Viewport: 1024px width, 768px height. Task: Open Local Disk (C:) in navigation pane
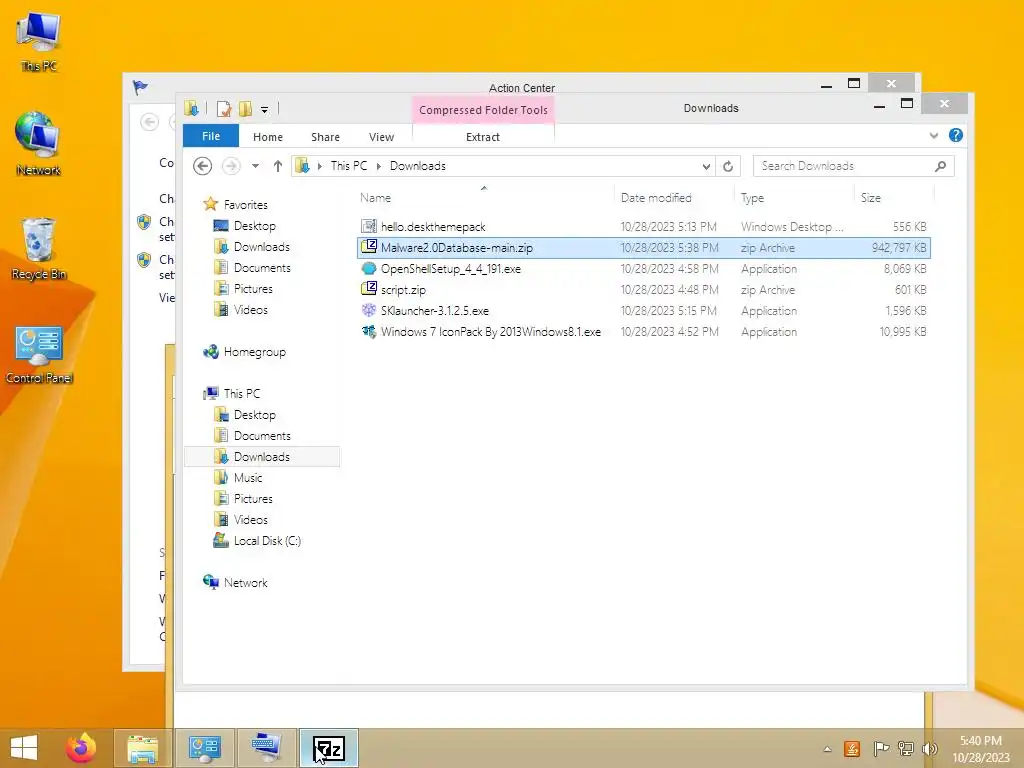click(x=267, y=540)
